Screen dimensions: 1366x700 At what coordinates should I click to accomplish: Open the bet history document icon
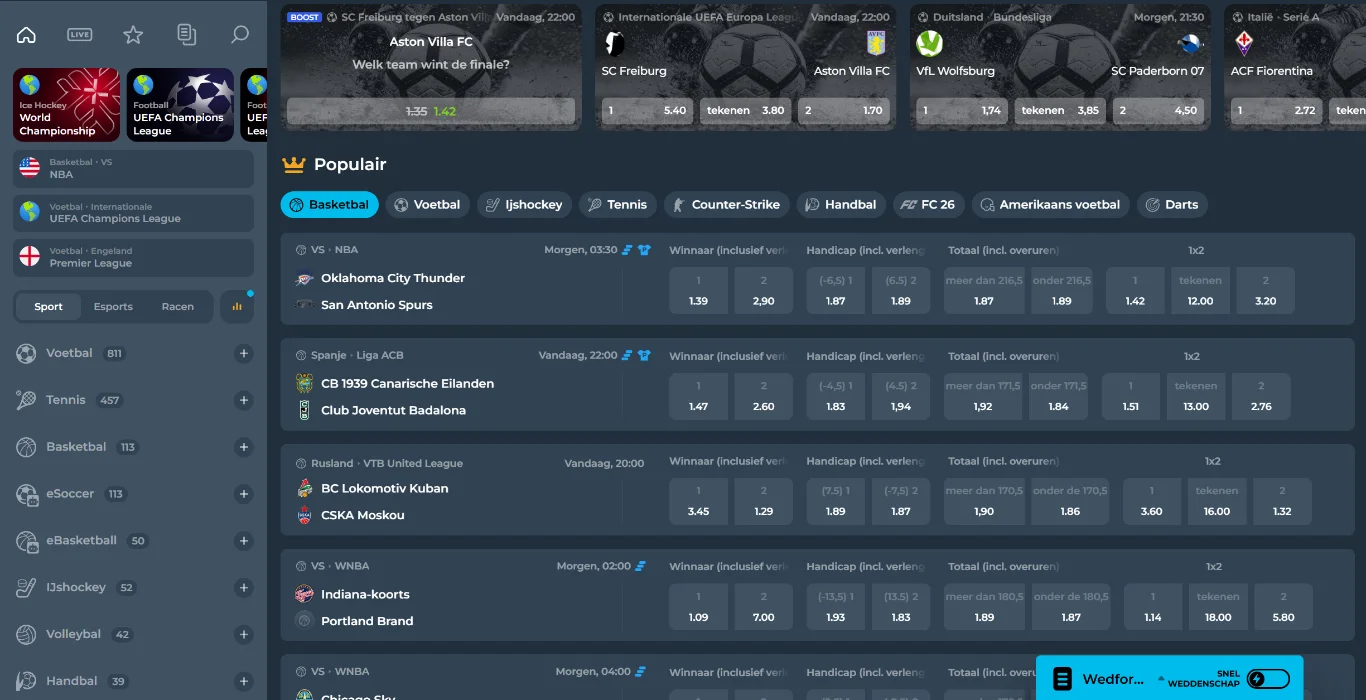[186, 35]
